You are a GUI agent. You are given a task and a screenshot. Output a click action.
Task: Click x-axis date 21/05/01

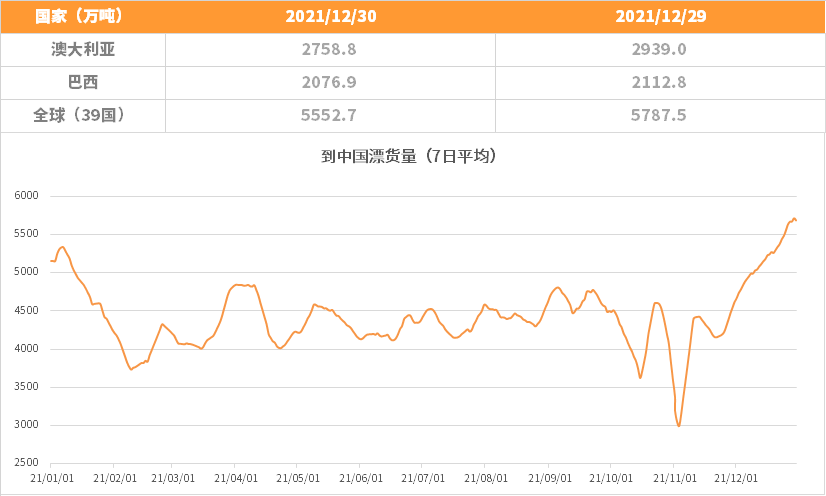pyautogui.click(x=298, y=478)
